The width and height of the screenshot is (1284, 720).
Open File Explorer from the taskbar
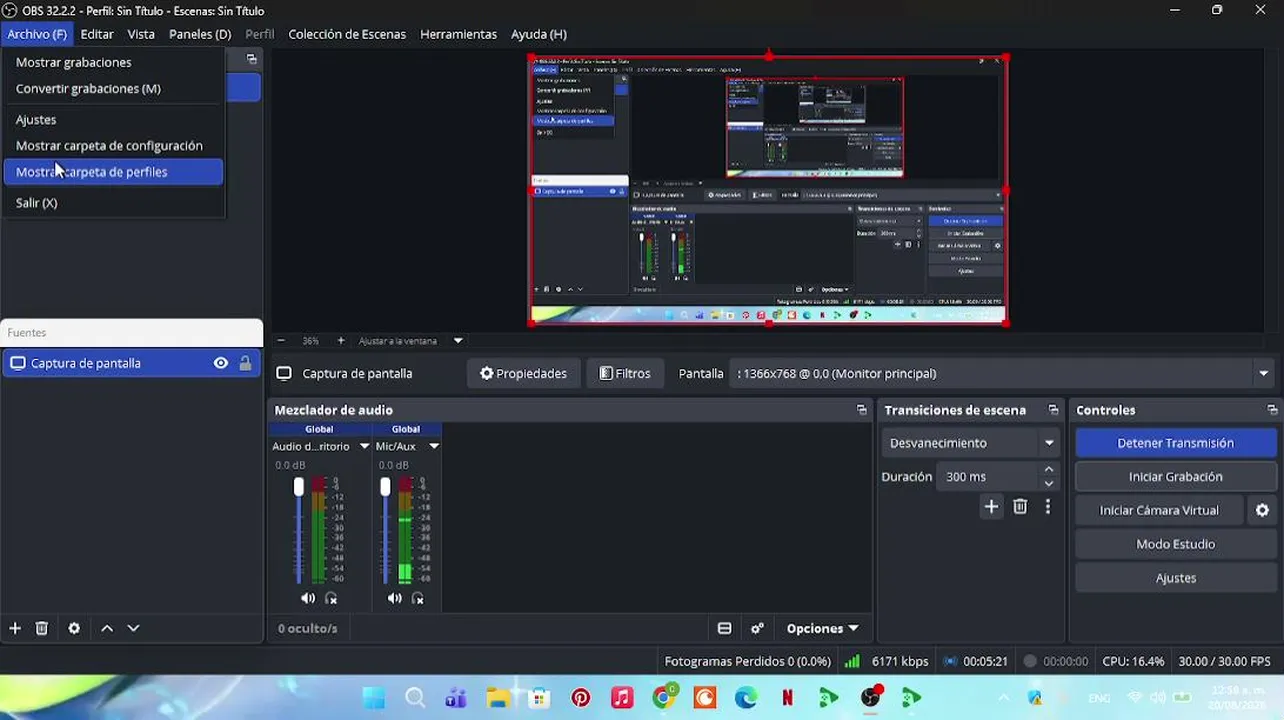[498, 698]
